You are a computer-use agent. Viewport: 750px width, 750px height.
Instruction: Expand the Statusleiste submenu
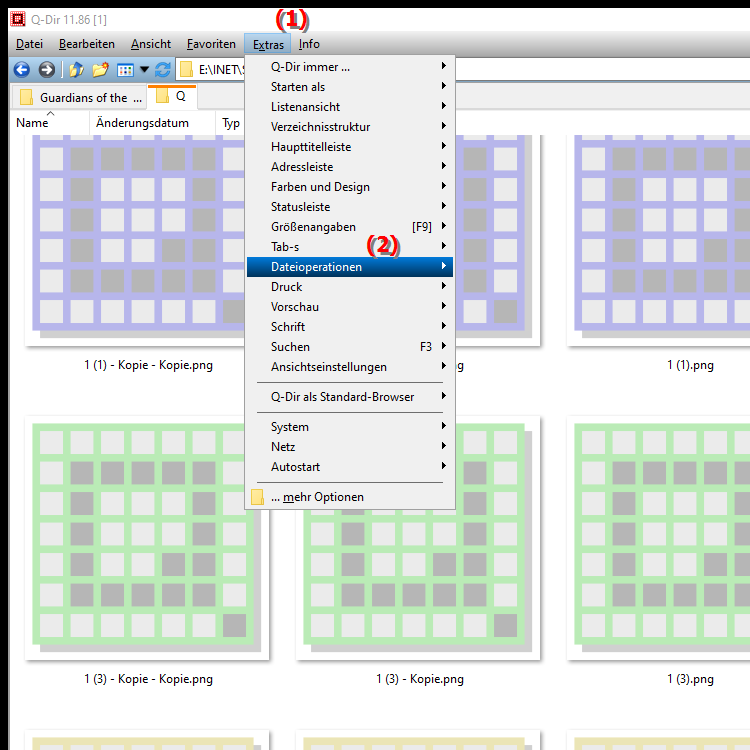click(x=350, y=207)
